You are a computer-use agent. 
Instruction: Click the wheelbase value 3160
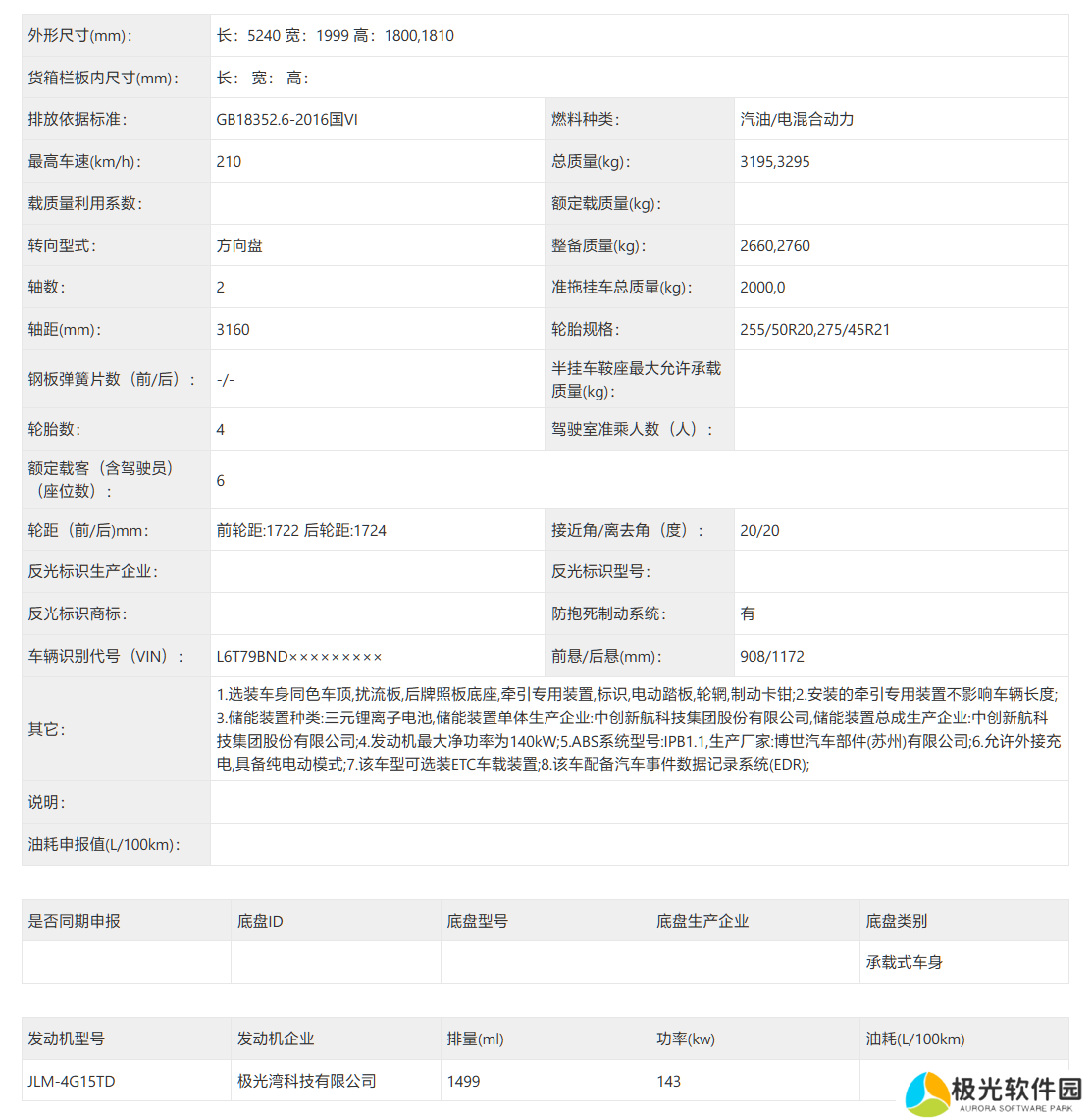233,329
